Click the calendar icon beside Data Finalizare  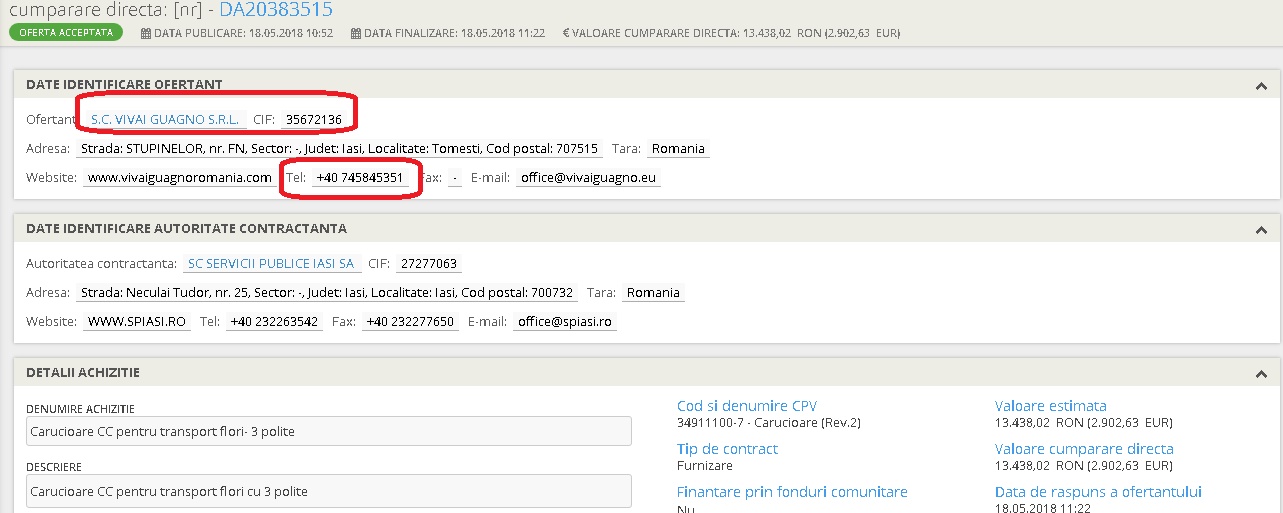pos(357,34)
